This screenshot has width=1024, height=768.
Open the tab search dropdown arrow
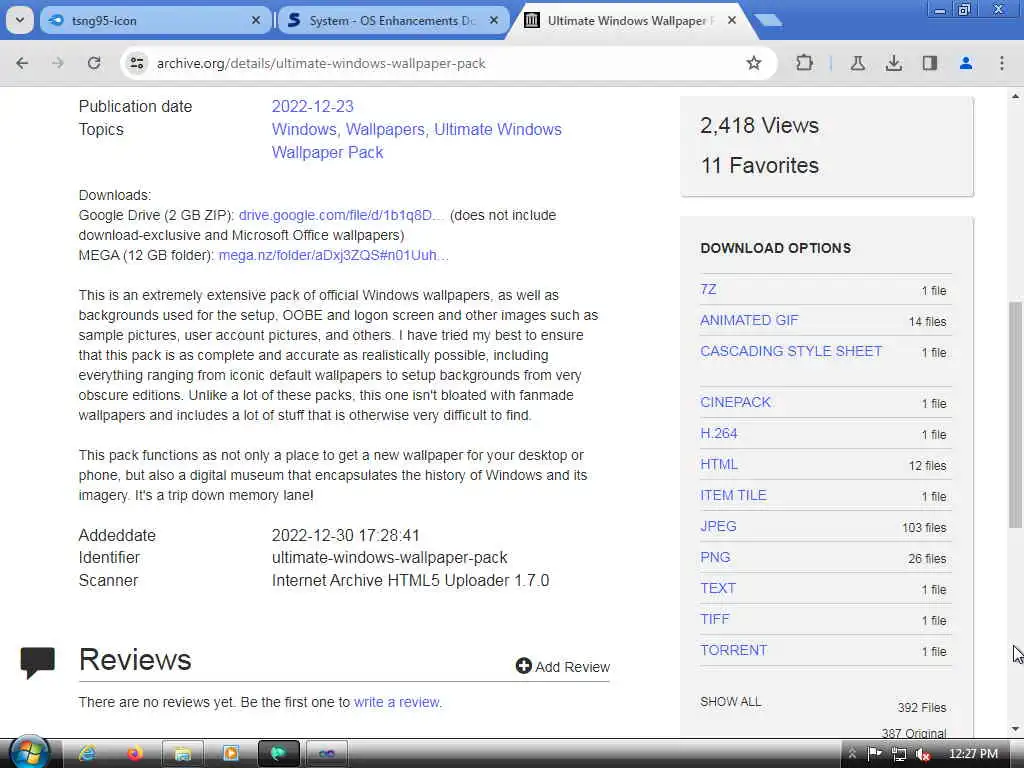click(x=20, y=20)
